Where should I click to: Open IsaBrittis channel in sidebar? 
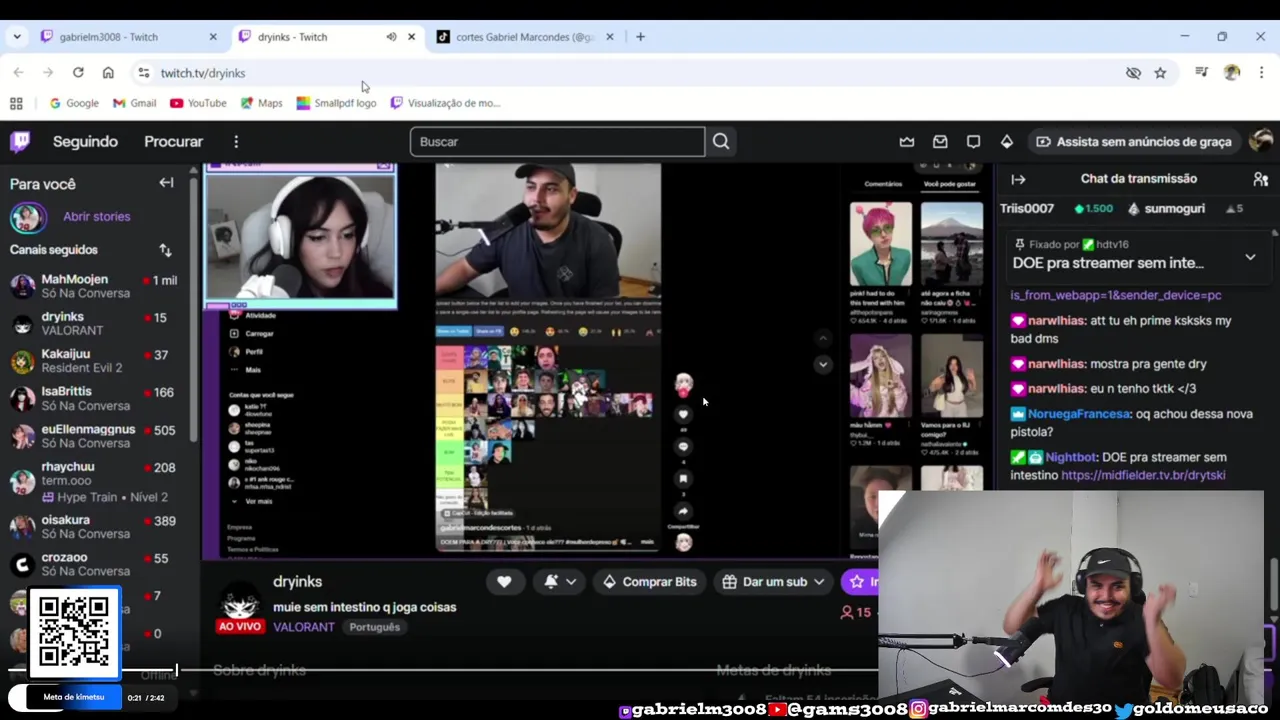tap(95, 398)
